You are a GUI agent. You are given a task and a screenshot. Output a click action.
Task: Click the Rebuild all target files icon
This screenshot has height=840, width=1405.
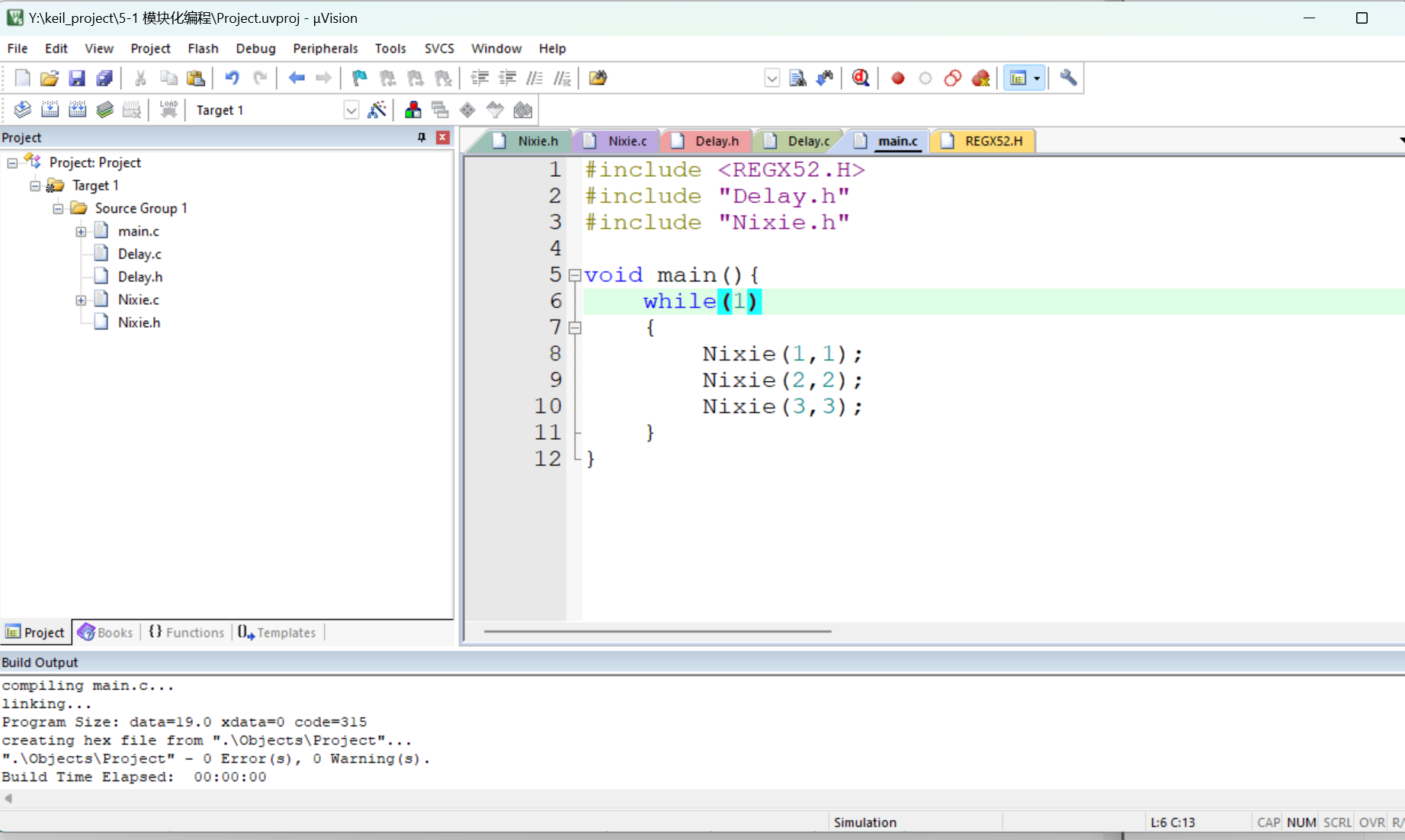click(x=78, y=110)
